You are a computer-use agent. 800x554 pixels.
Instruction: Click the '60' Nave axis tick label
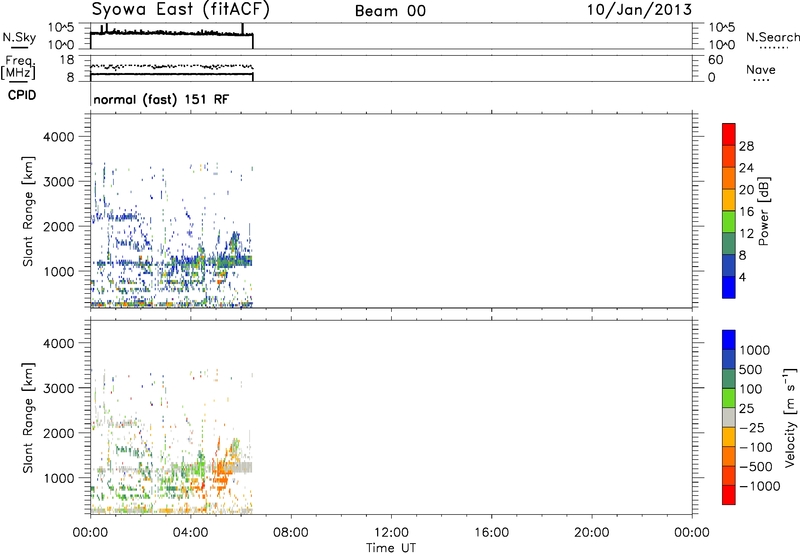tap(715, 60)
